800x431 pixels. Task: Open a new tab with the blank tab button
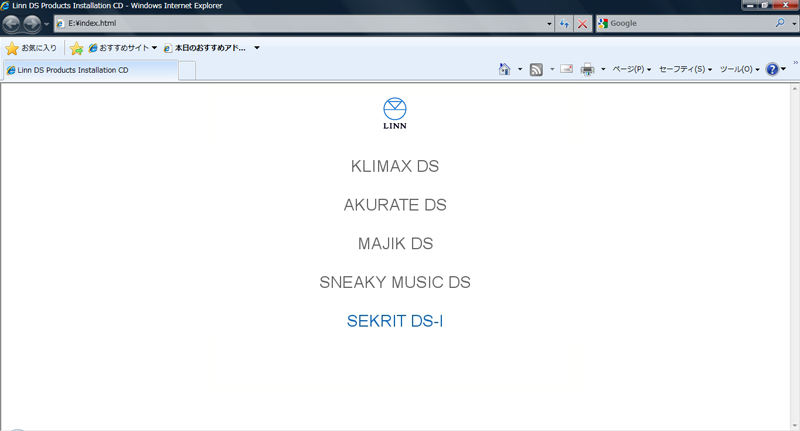[x=187, y=70]
